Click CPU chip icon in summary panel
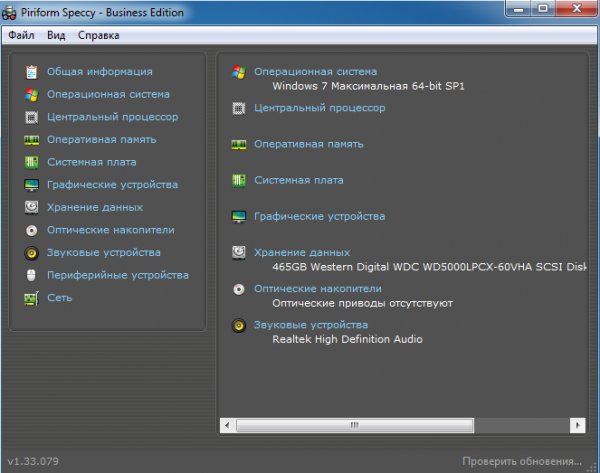The image size is (600, 473). (239, 108)
